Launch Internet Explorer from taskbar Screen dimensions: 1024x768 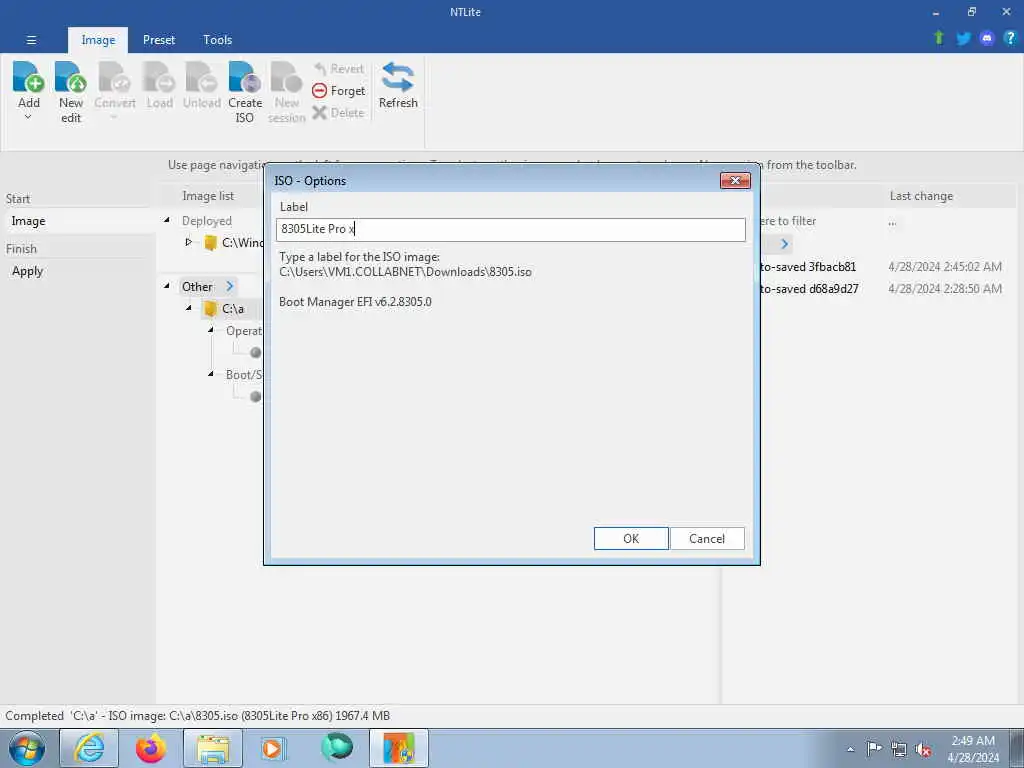point(89,748)
